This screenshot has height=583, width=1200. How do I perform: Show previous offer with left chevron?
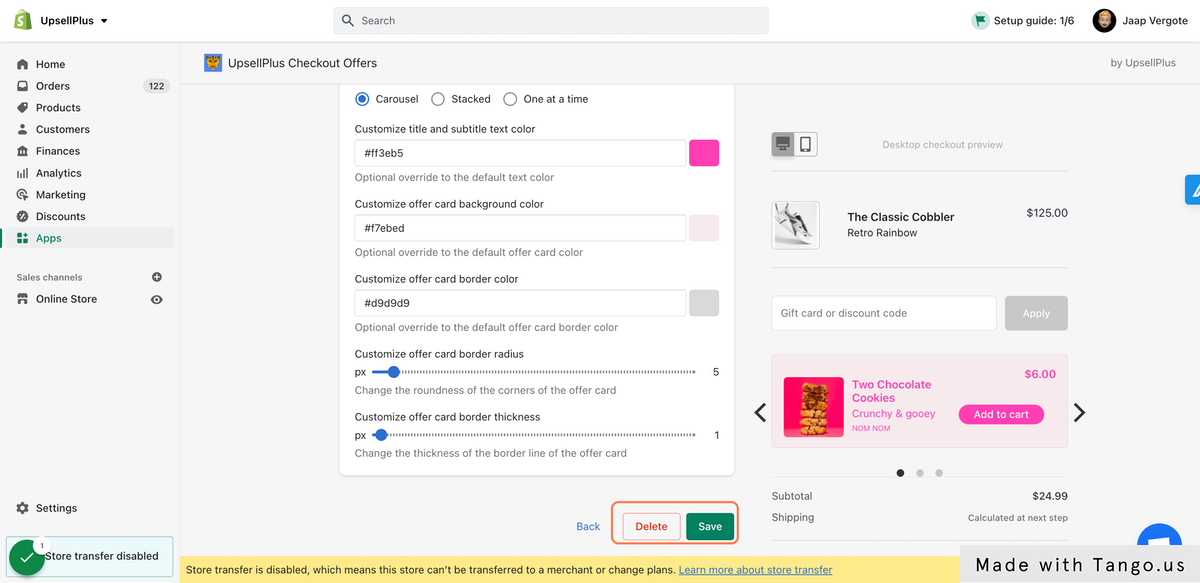(x=760, y=412)
